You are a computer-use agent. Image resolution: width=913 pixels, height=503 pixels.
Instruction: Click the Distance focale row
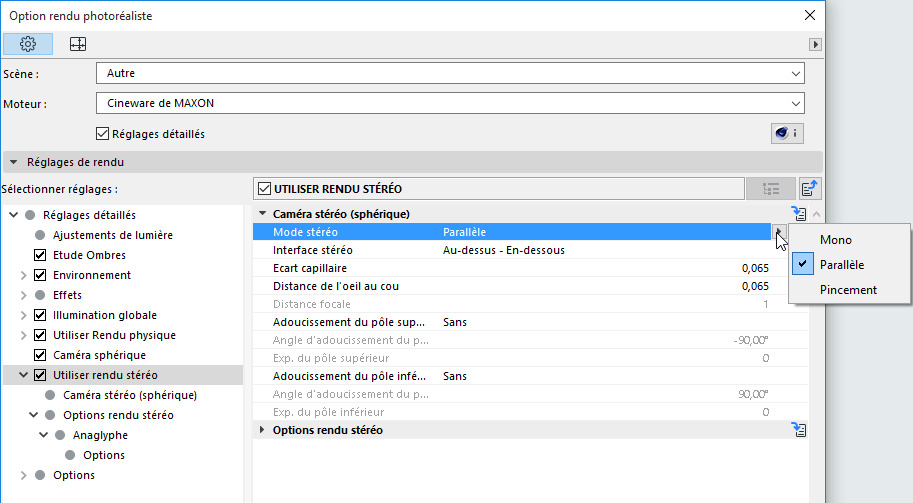click(x=530, y=304)
